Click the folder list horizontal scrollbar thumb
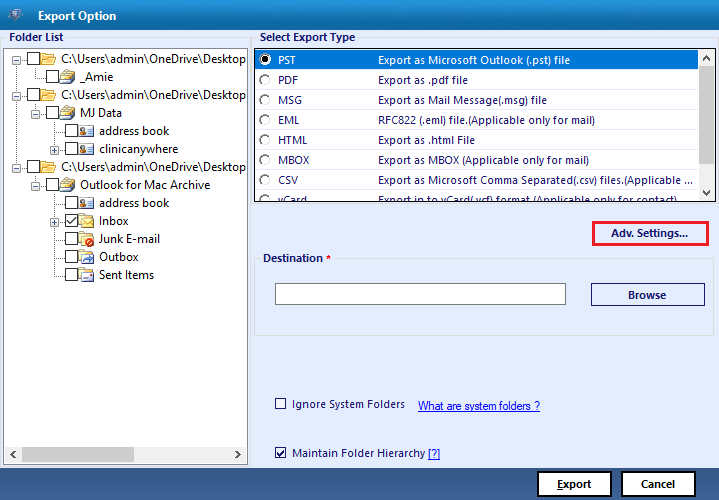The width and height of the screenshot is (719, 500). click(x=78, y=454)
